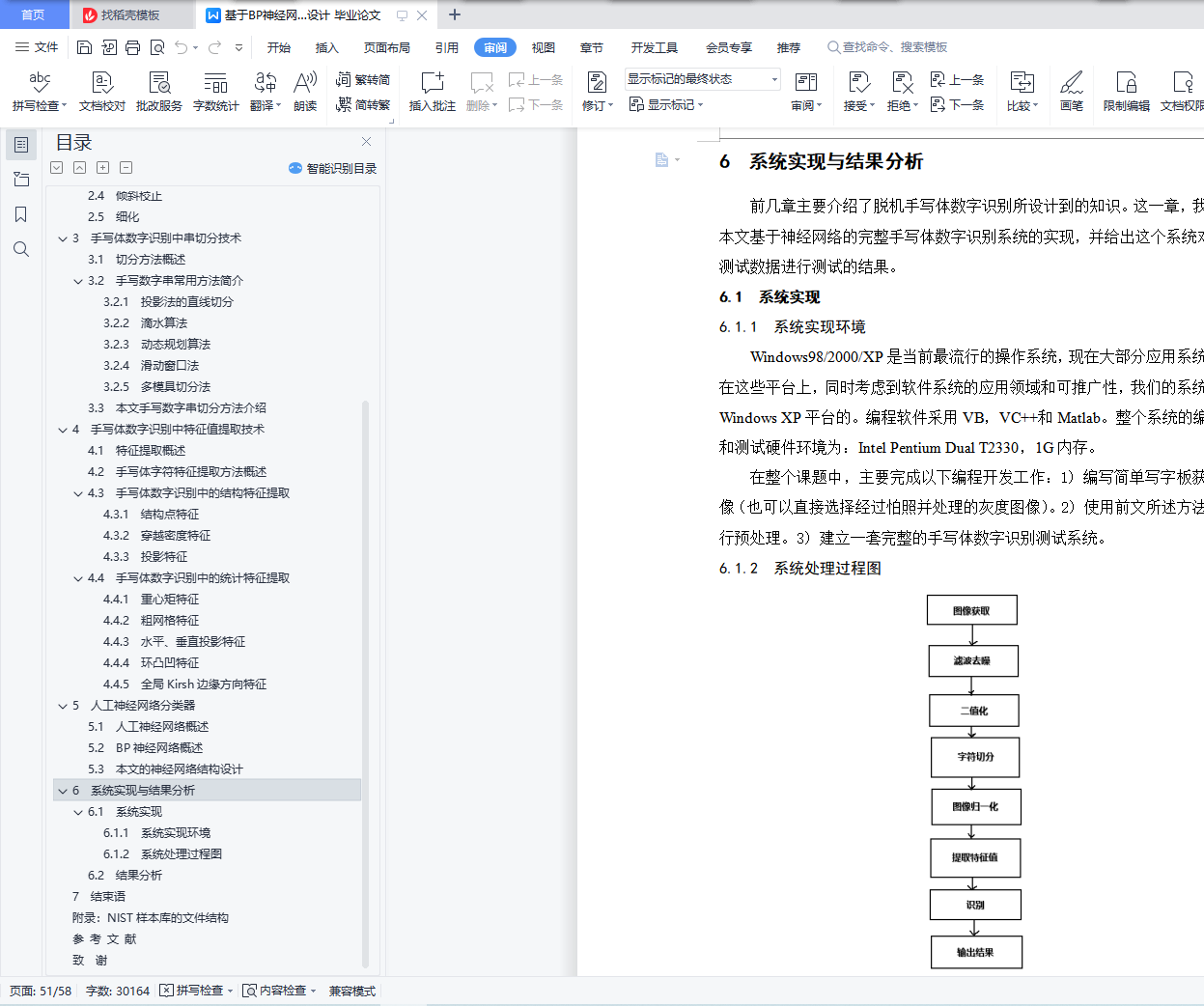Collapse section 6.1 系统实现
Image resolution: width=1204 pixels, height=1006 pixels.
(78, 812)
